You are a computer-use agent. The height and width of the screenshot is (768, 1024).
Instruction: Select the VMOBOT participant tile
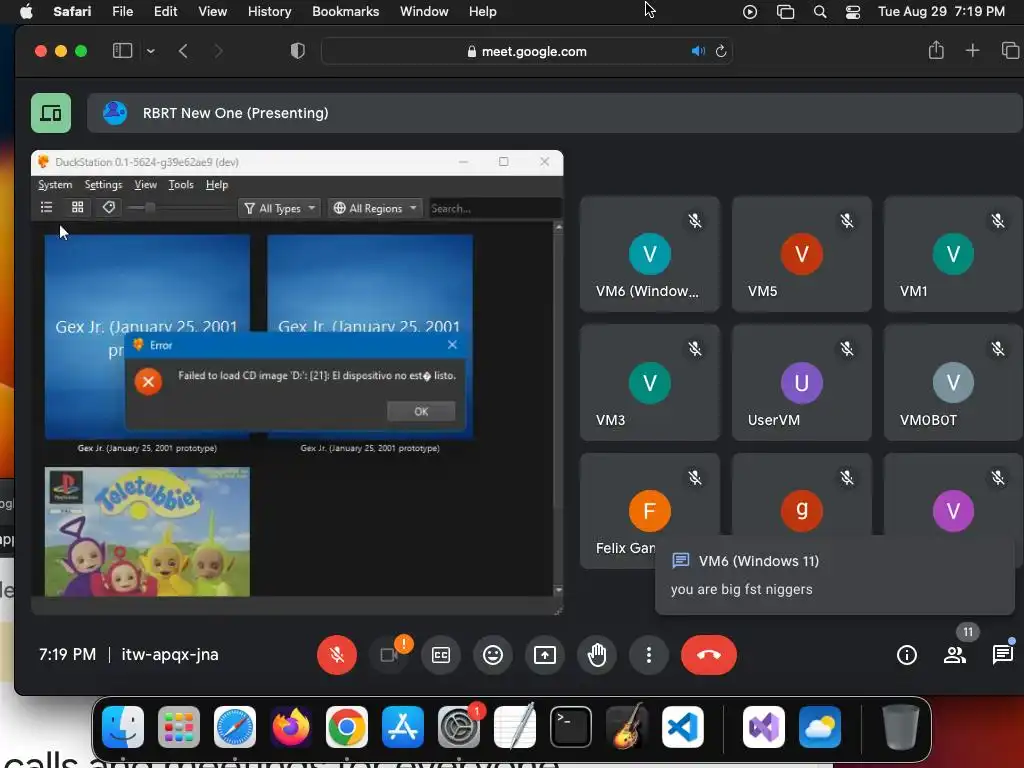pos(953,383)
